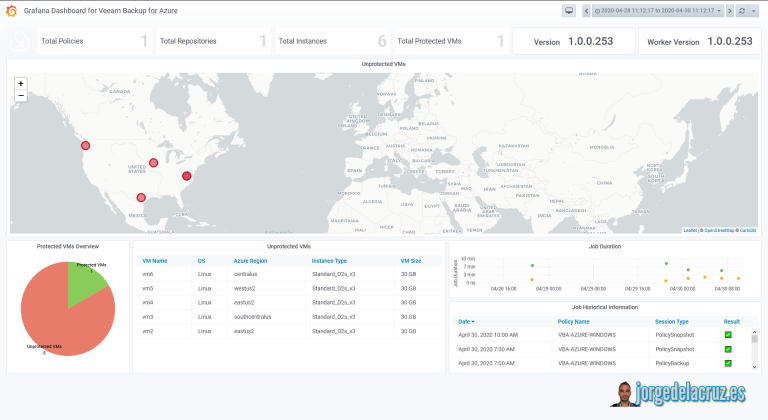Sort table by Azure Region column
The width and height of the screenshot is (768, 420).
click(250, 261)
